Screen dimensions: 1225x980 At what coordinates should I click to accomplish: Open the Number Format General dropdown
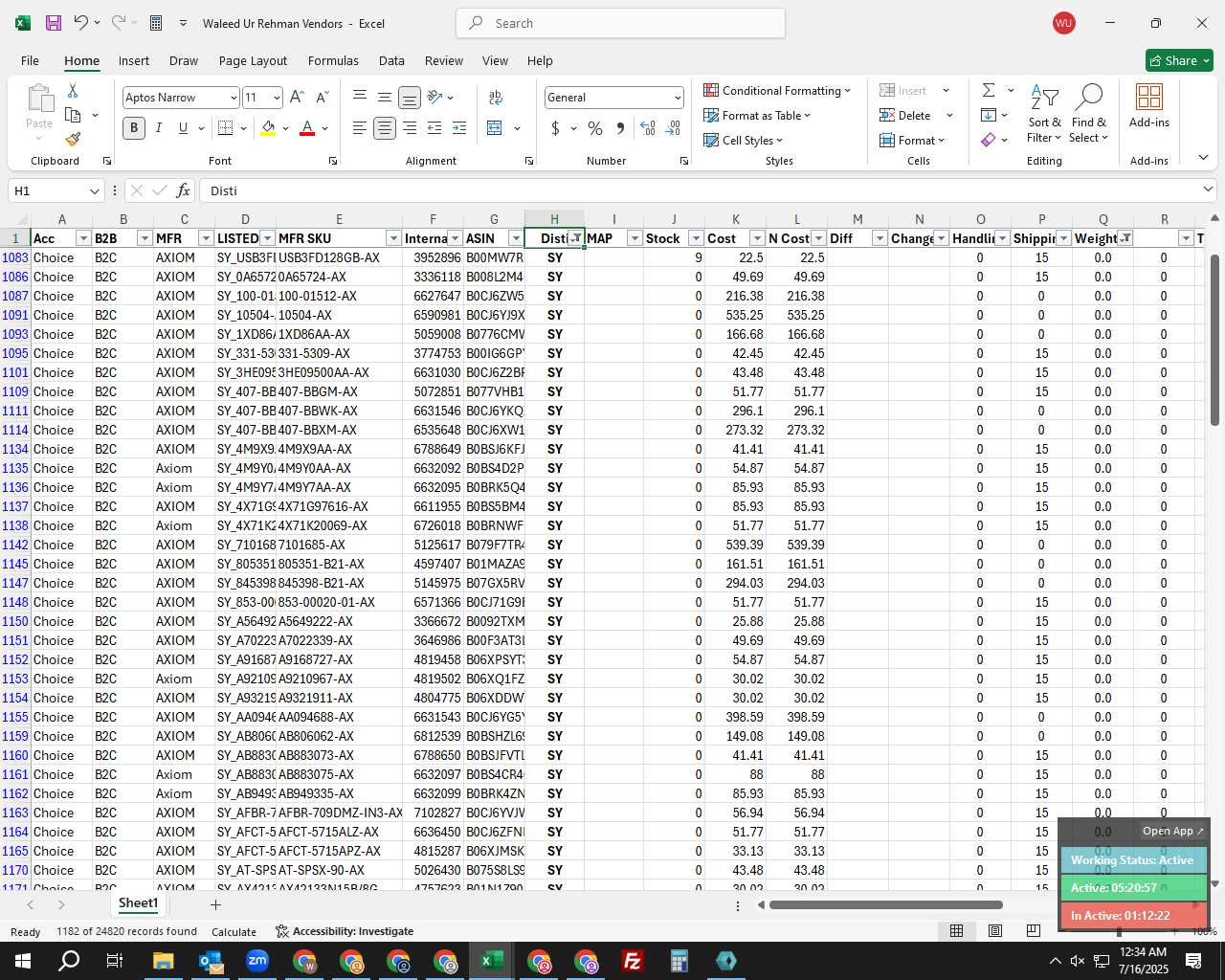point(678,98)
